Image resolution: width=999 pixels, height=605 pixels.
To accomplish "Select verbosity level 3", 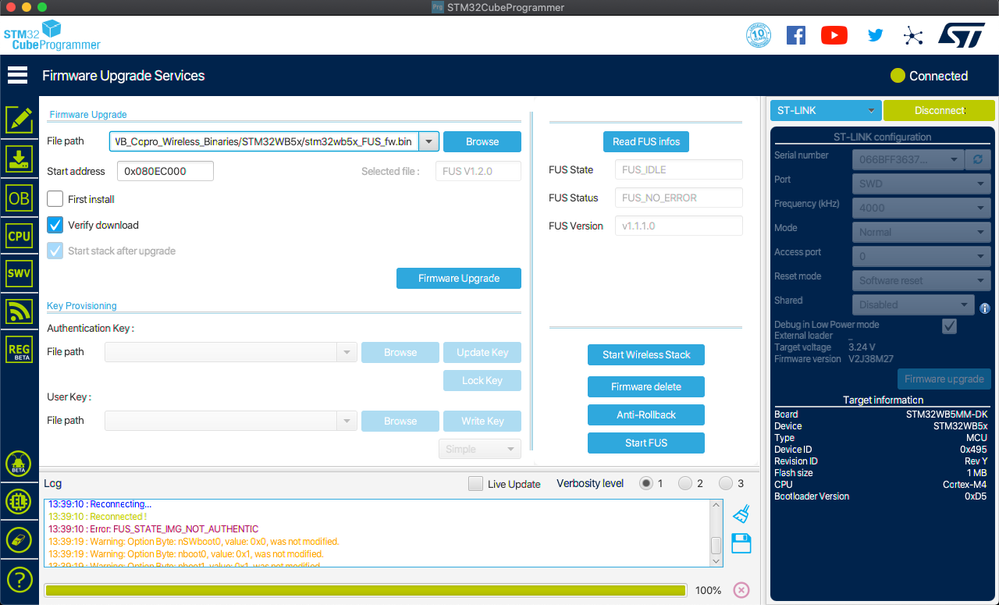I will [726, 483].
